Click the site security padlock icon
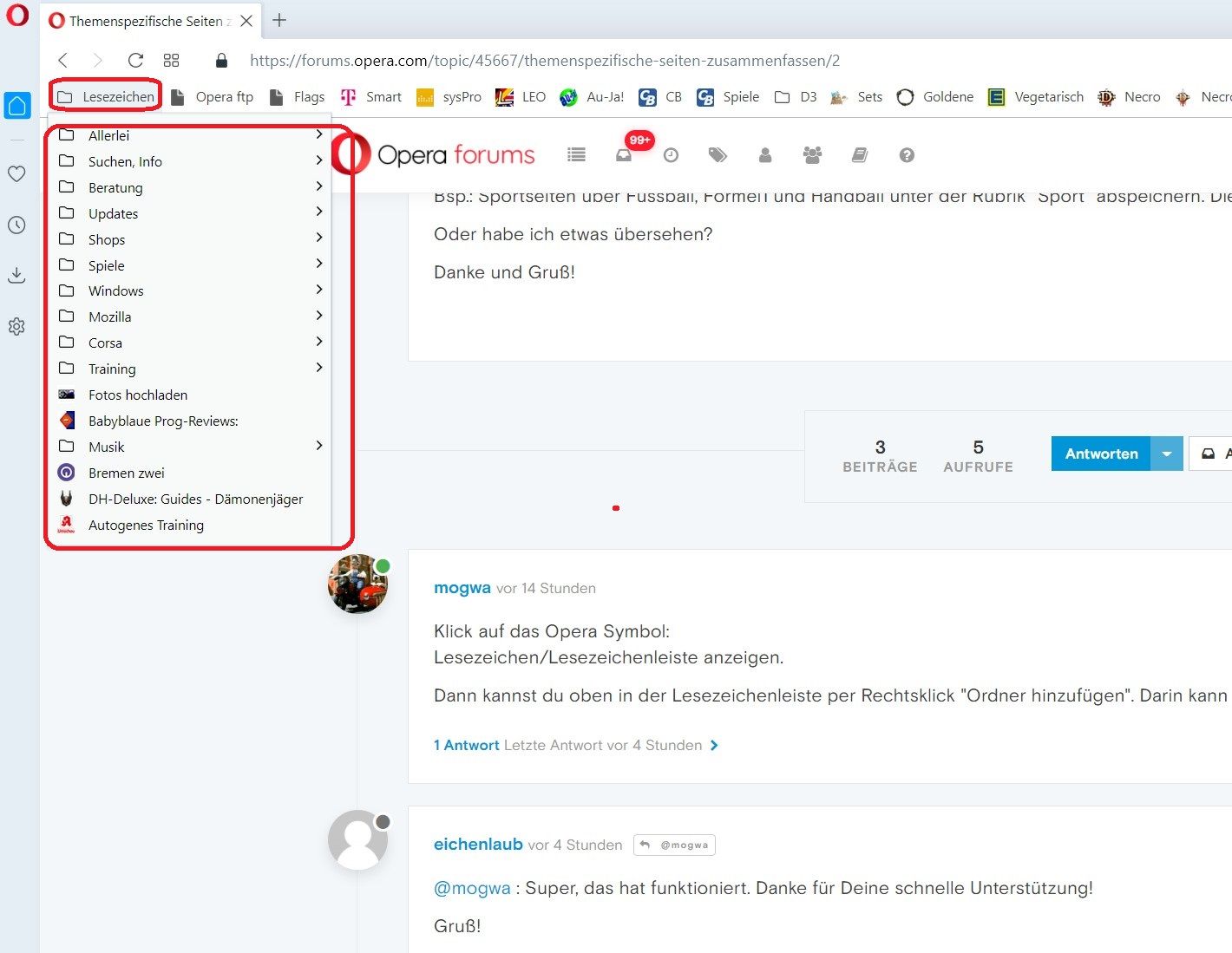Screen dimensions: 1232x953 point(221,60)
